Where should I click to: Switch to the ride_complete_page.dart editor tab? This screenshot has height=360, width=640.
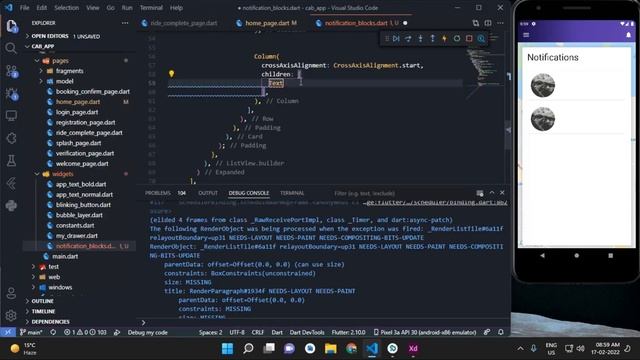[x=183, y=23]
